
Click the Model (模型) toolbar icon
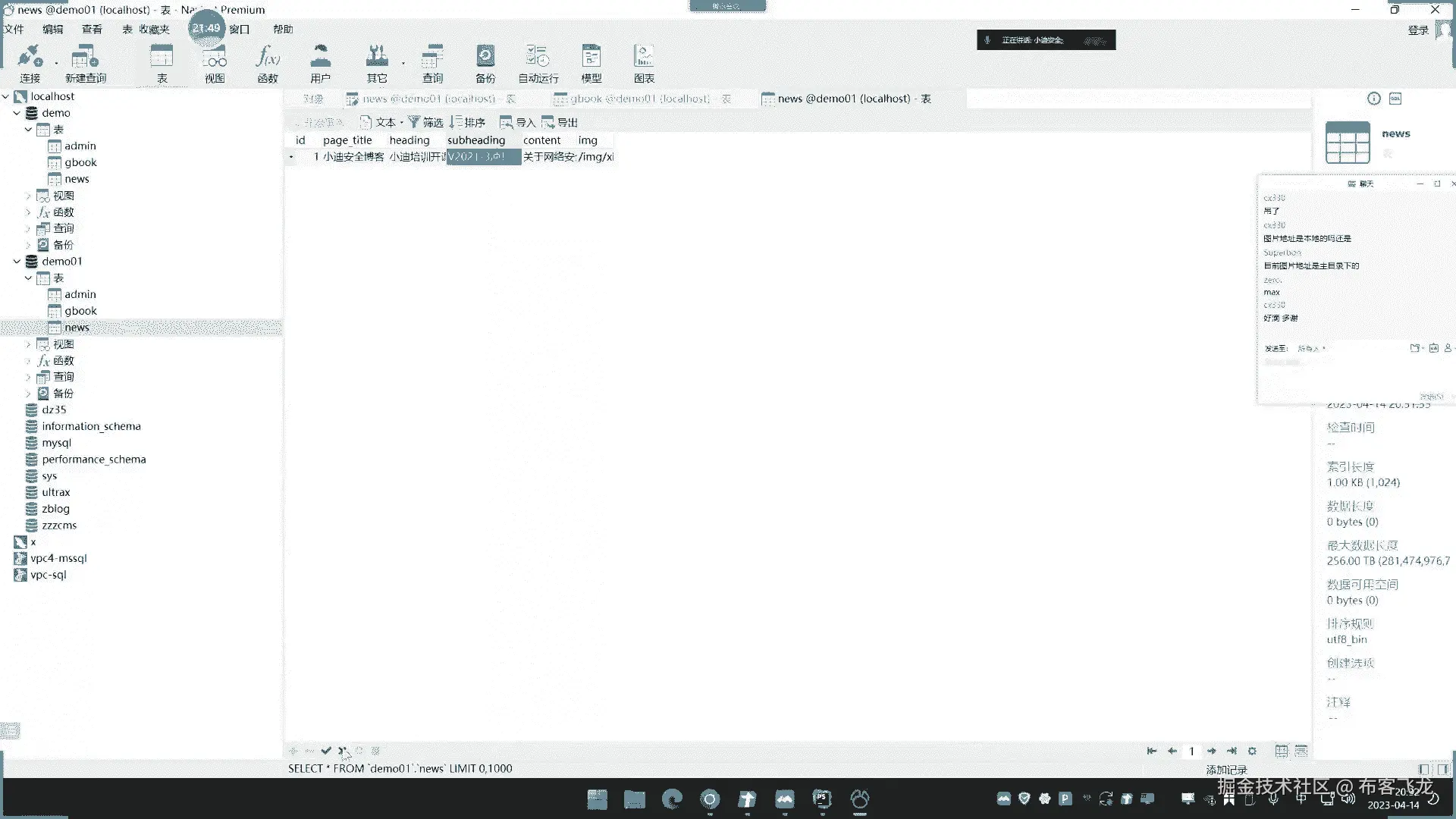pos(591,62)
